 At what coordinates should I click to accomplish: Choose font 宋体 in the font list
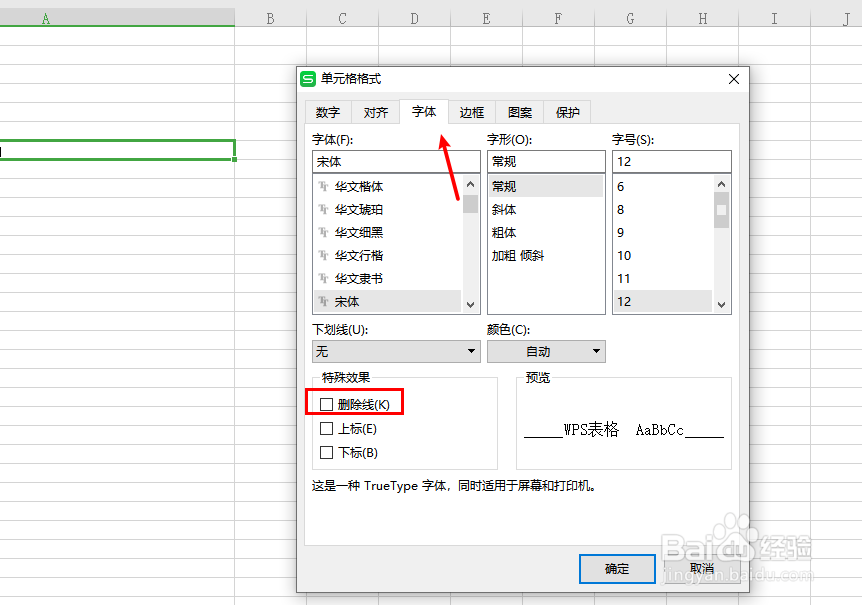click(388, 302)
